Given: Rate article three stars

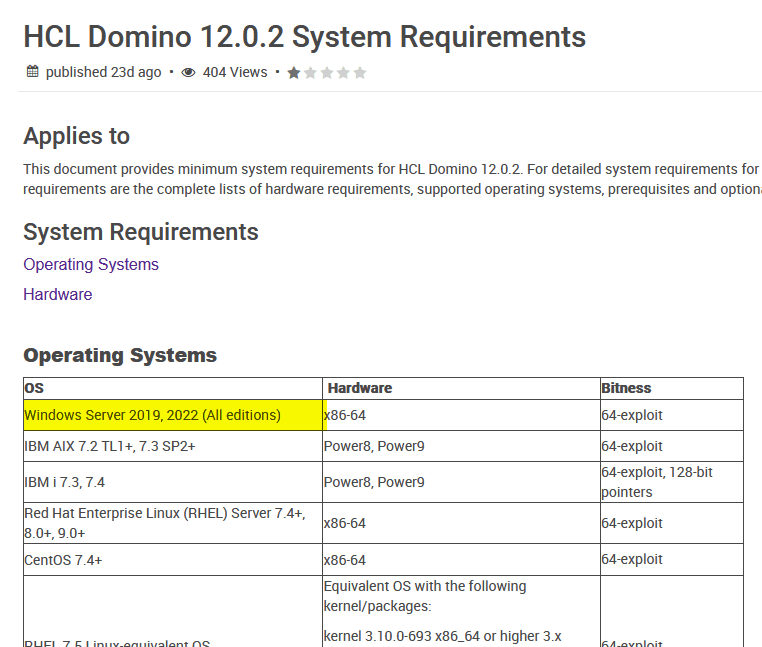Looking at the screenshot, I should click(327, 73).
